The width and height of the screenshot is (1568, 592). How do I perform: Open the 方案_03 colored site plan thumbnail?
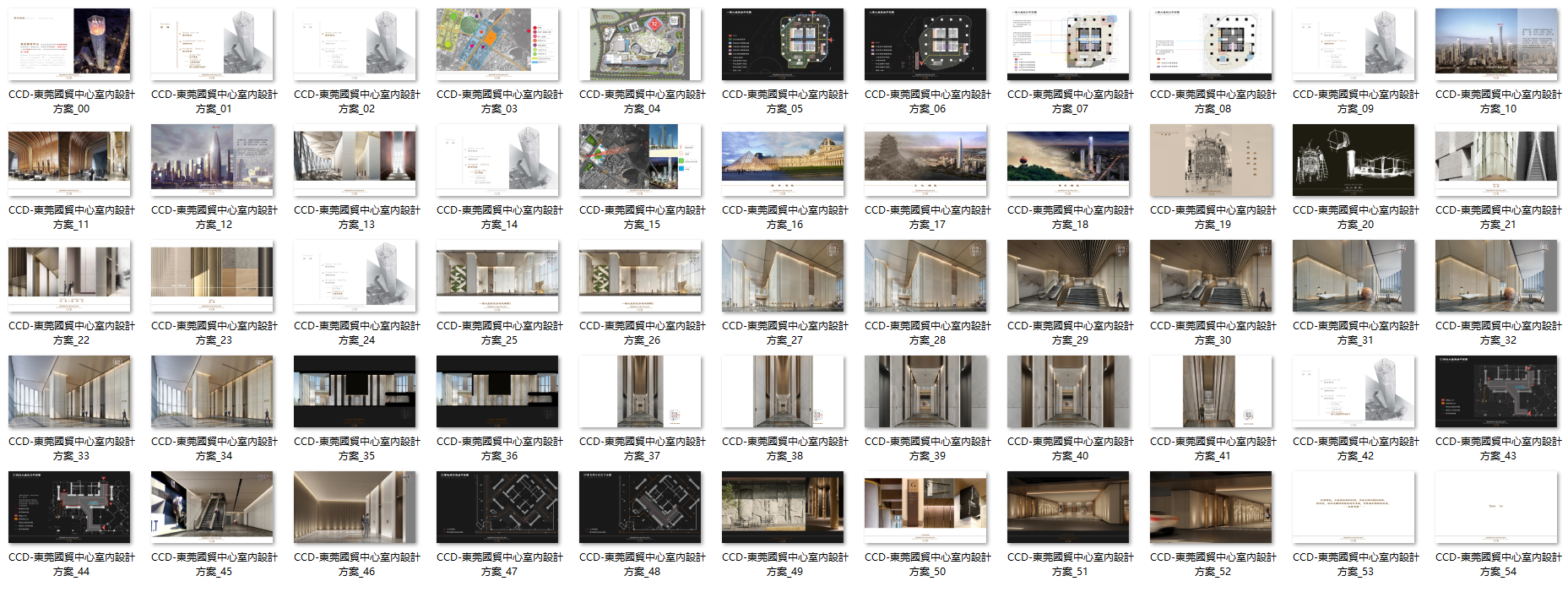click(497, 42)
